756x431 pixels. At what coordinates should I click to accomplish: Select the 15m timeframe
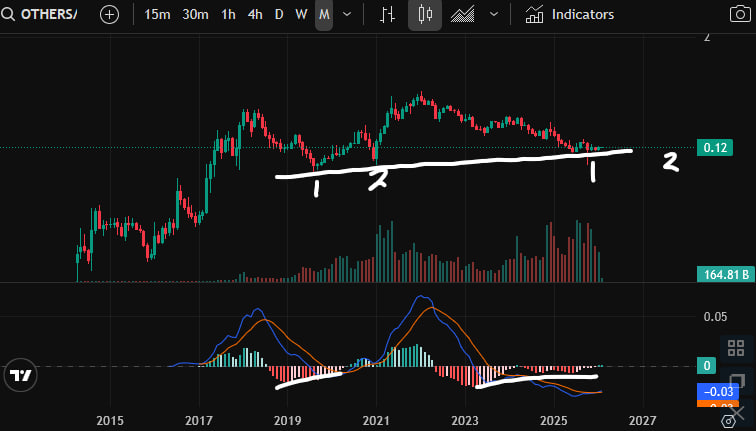click(157, 14)
